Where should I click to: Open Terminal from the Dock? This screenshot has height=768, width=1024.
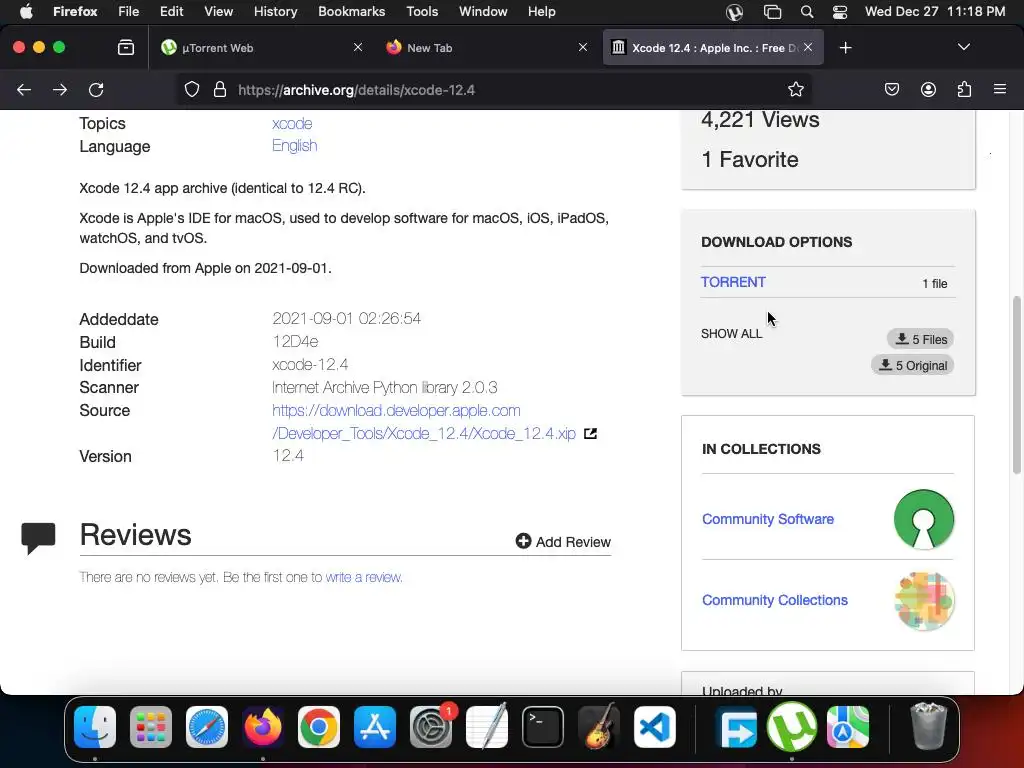click(x=543, y=727)
